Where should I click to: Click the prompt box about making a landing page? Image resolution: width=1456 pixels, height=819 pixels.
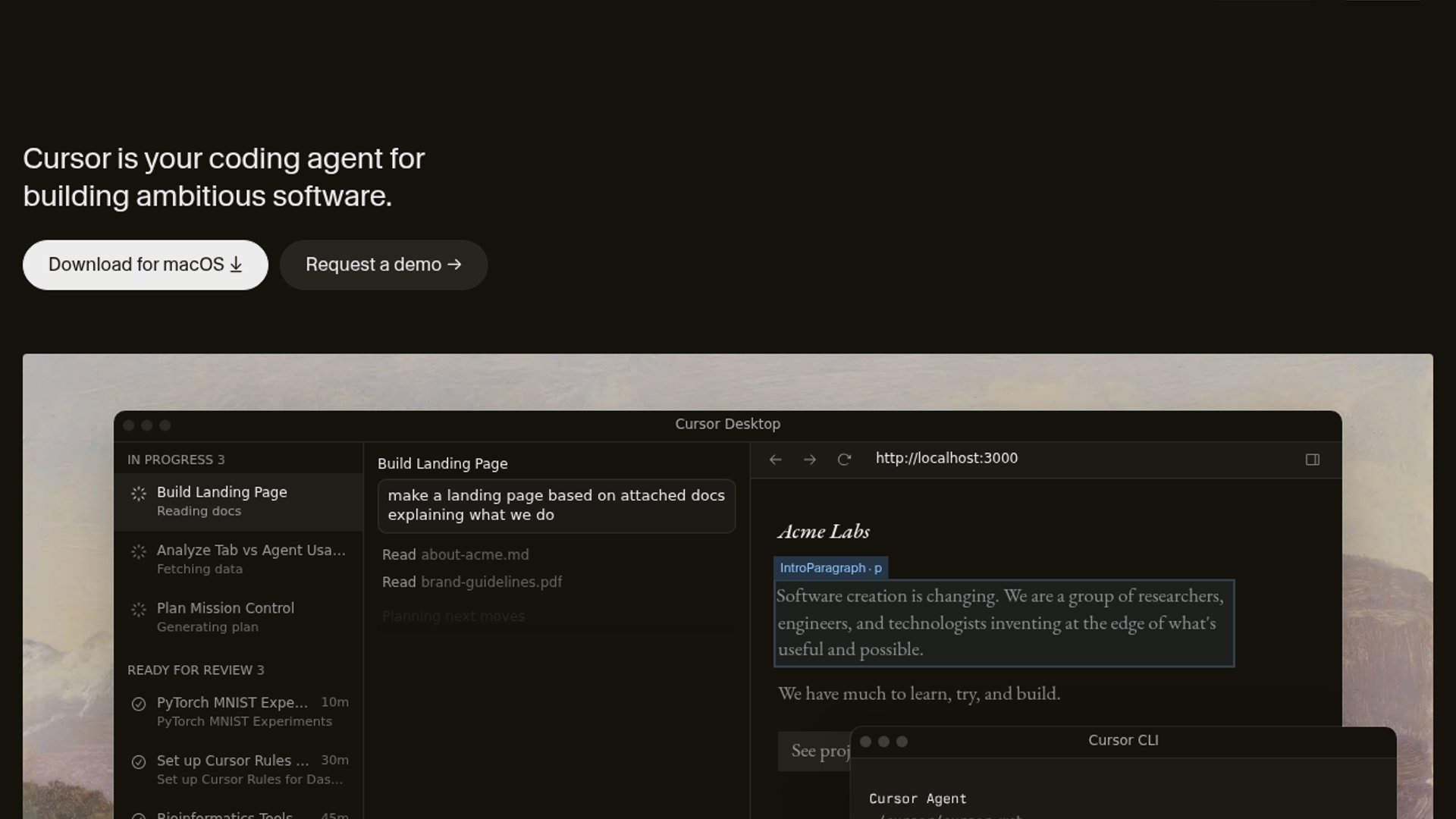557,506
